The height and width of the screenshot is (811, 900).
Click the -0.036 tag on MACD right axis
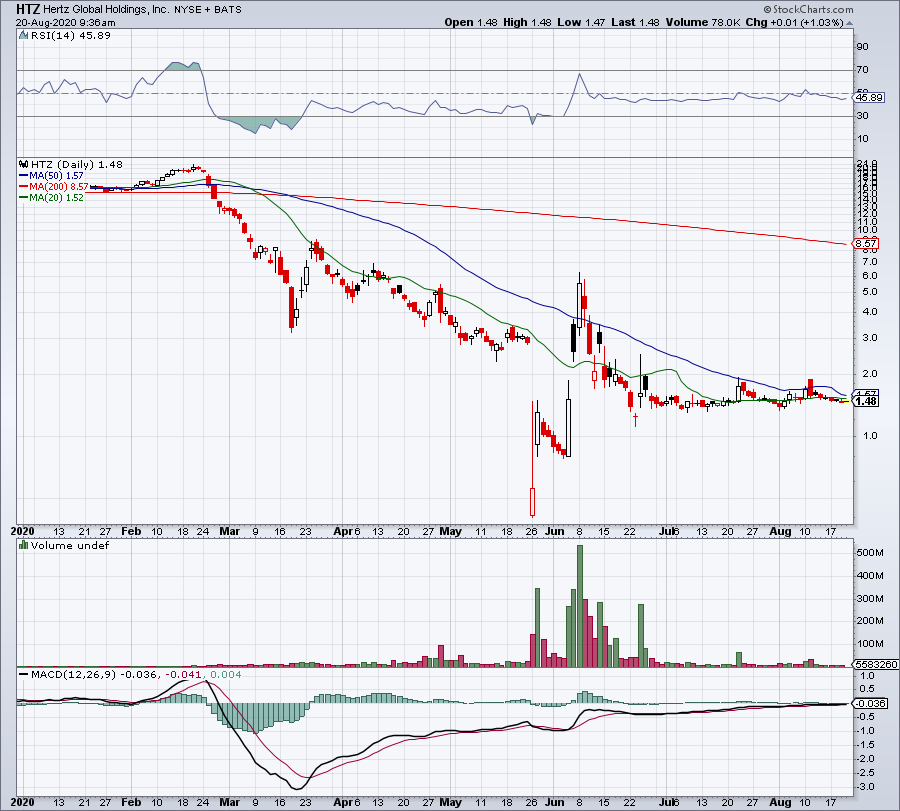tap(870, 703)
